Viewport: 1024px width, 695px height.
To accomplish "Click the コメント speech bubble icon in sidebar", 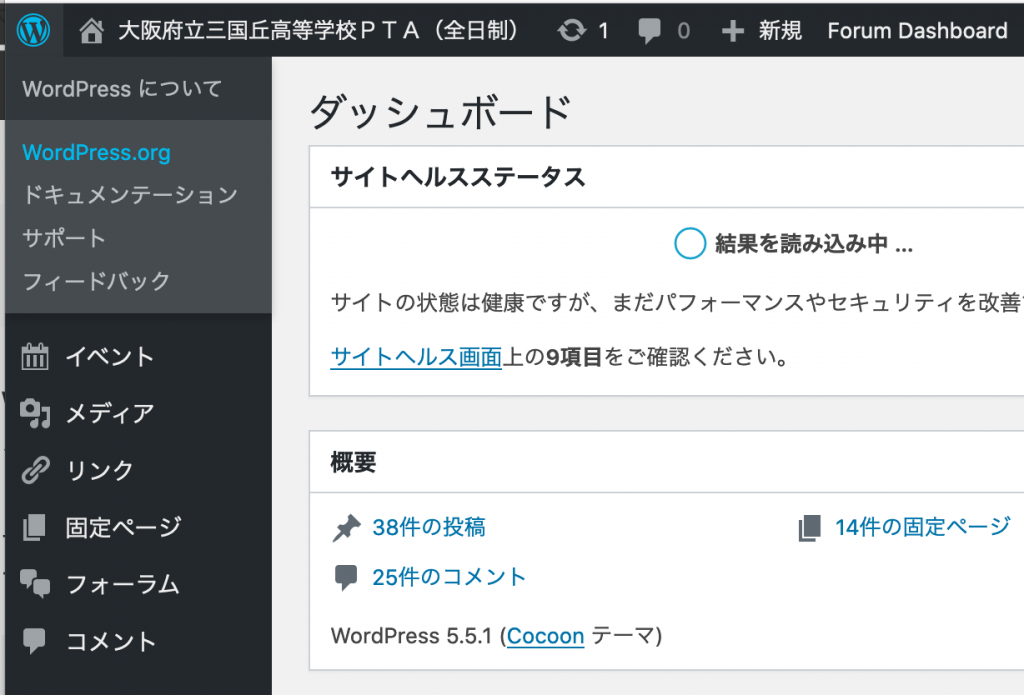I will (x=34, y=641).
